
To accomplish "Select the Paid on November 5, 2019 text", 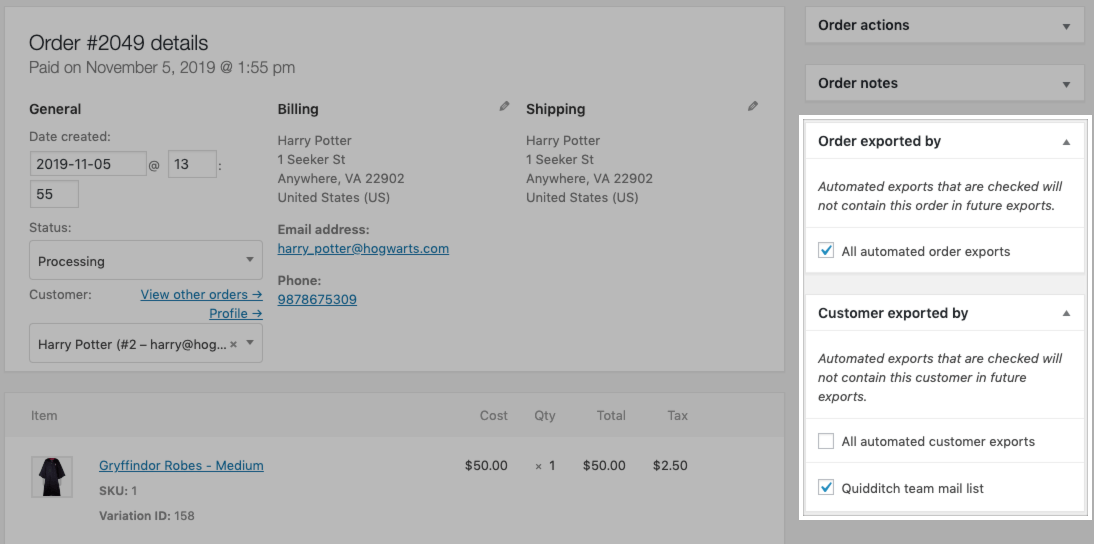I will point(162,68).
